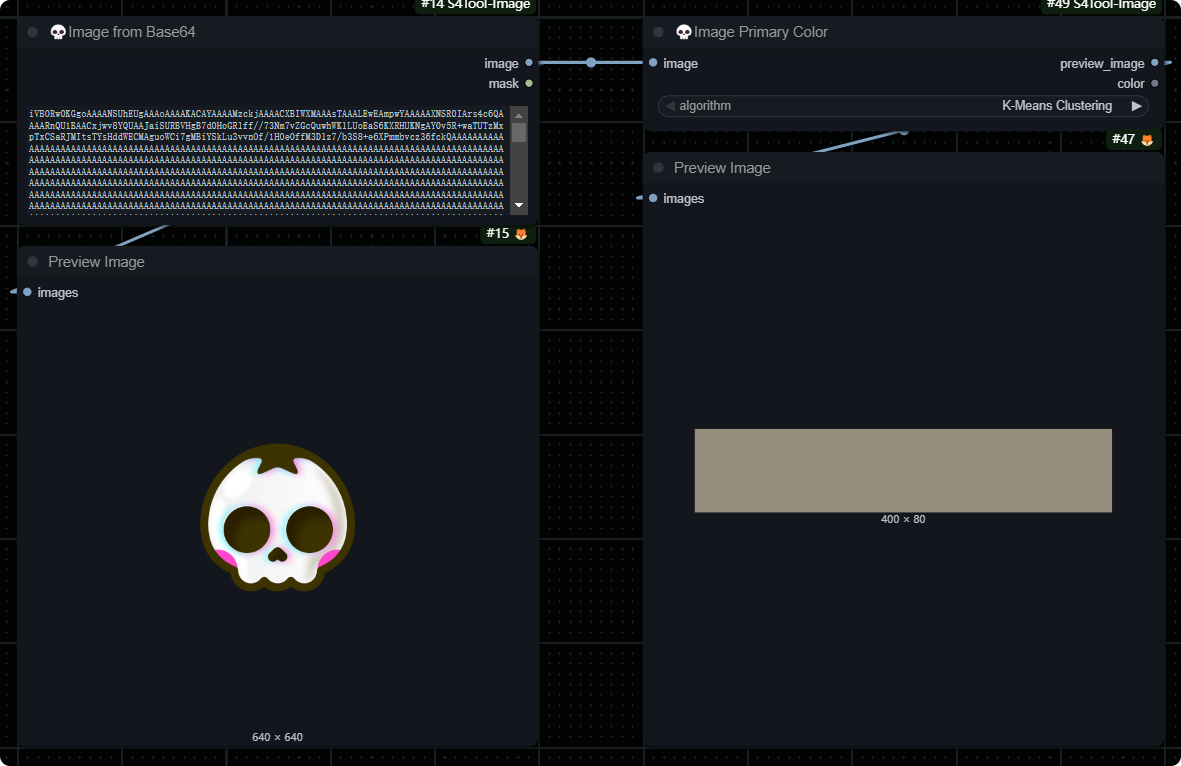Click inside the base64 text field
The width and height of the screenshot is (1181, 766).
(266, 160)
